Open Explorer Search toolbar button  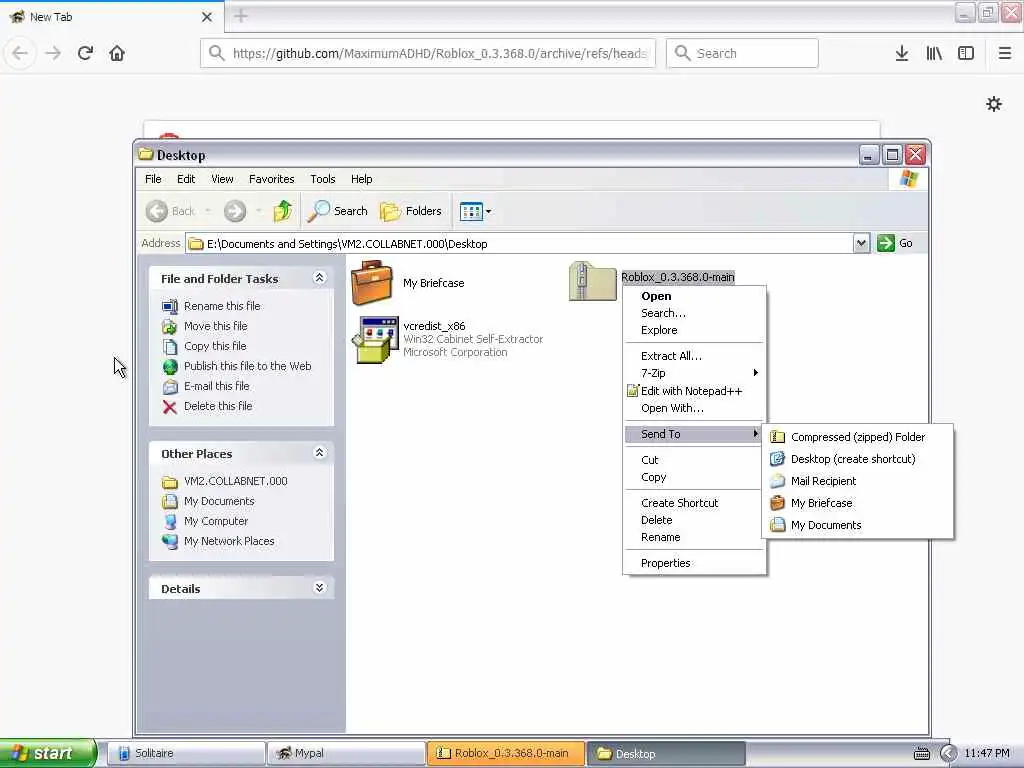[x=338, y=211]
